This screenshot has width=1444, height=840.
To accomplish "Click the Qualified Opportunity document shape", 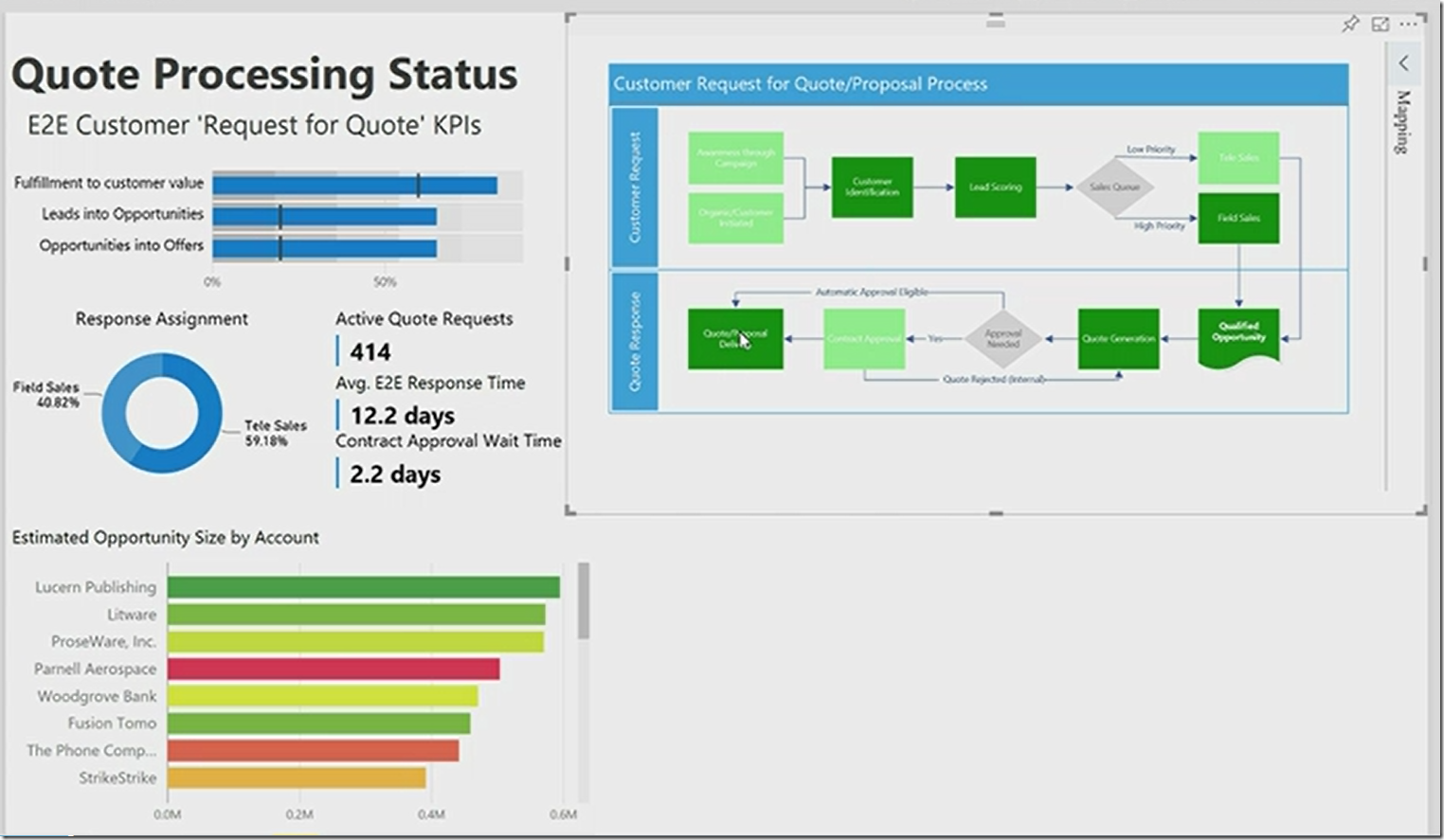I will pyautogui.click(x=1238, y=337).
